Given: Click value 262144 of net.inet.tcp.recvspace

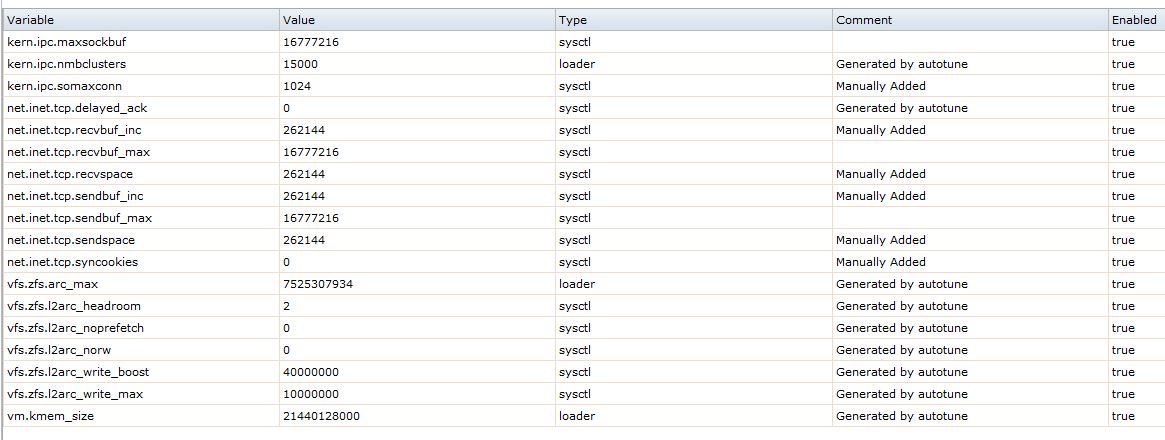Looking at the screenshot, I should point(304,174).
